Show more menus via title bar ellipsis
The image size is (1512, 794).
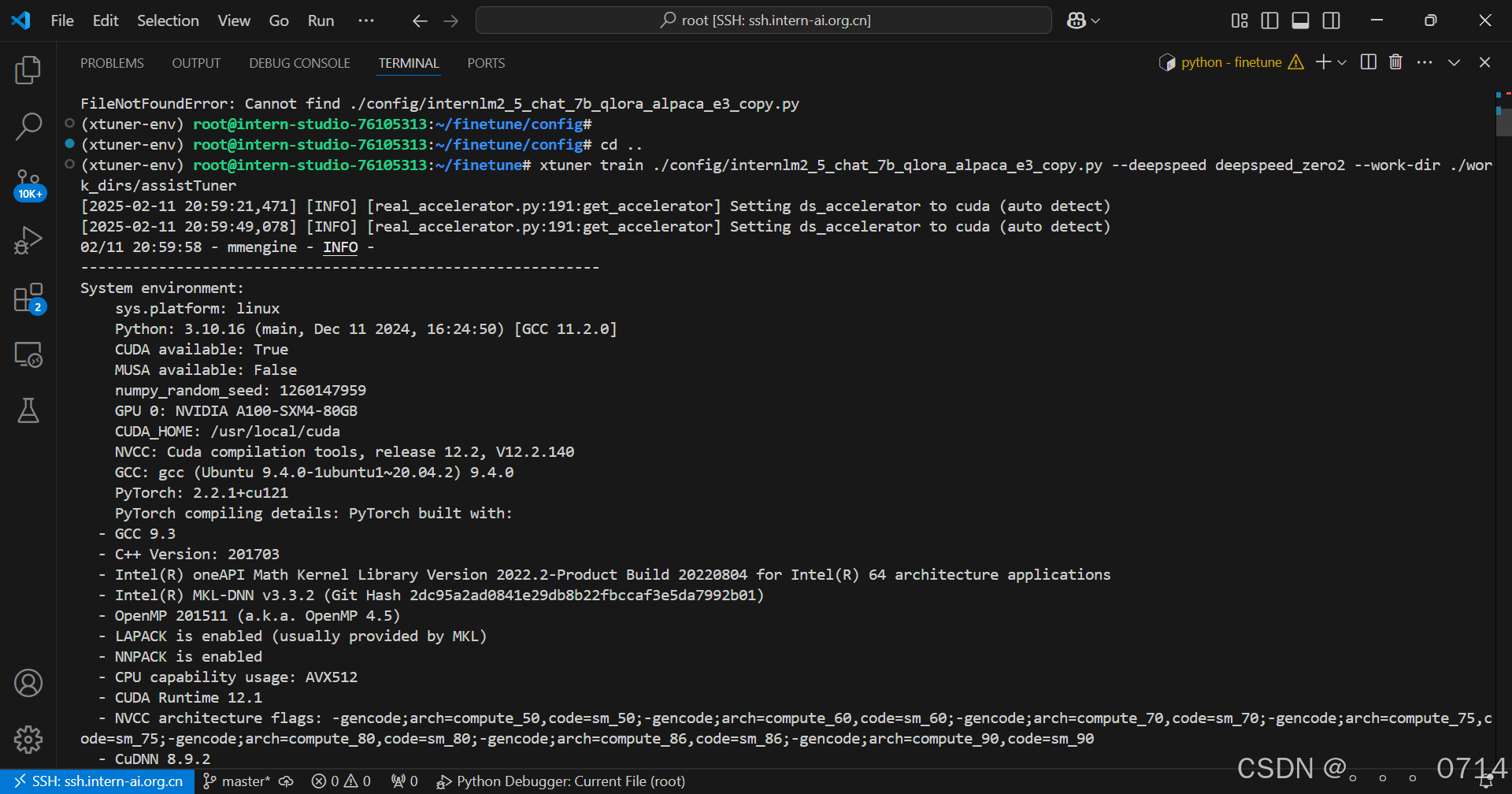366,20
